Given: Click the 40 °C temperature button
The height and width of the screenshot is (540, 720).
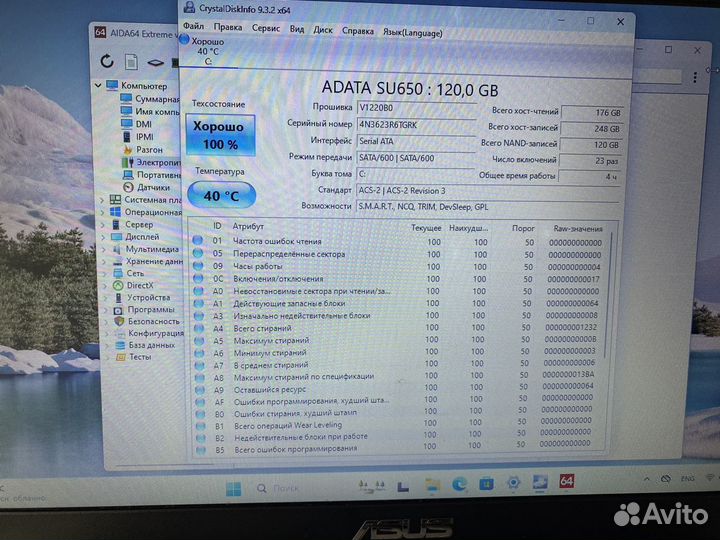Looking at the screenshot, I should [222, 196].
